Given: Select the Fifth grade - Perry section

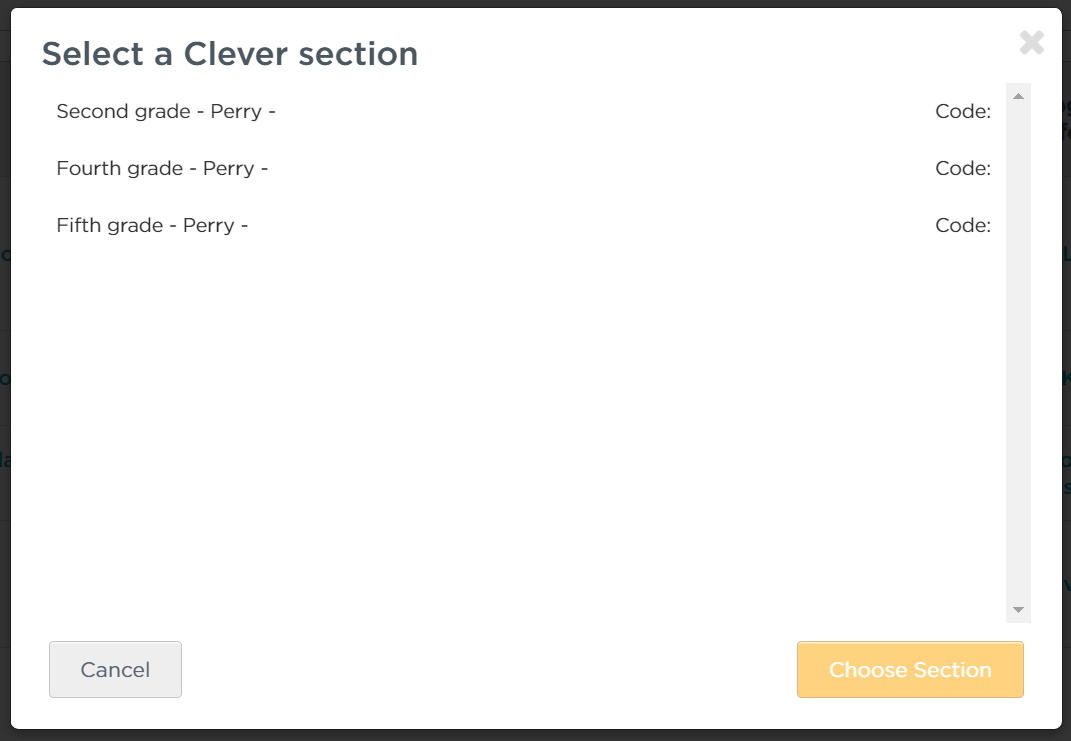Looking at the screenshot, I should pyautogui.click(x=523, y=225).
